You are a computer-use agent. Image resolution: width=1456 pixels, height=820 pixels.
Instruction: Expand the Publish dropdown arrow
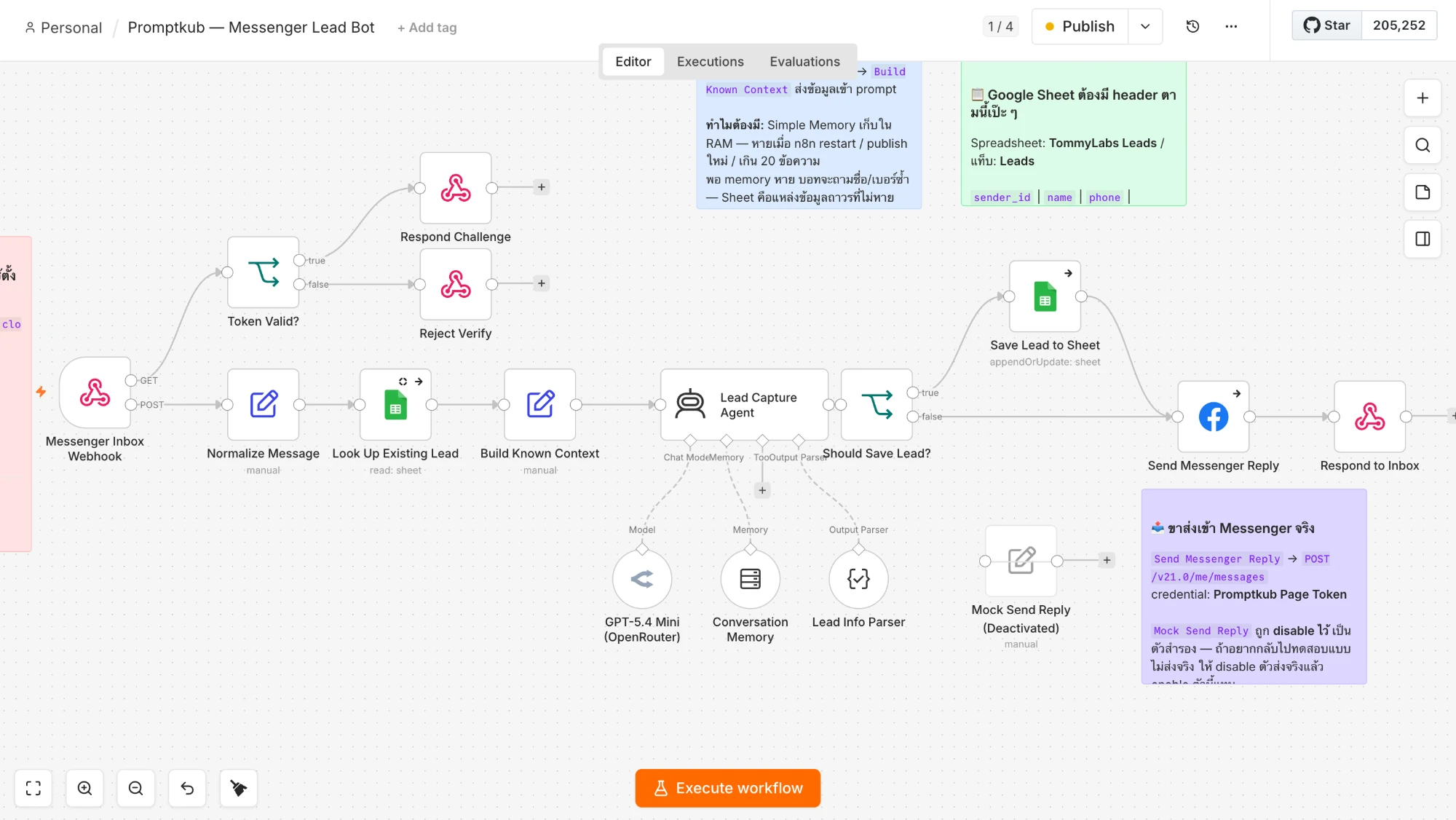[1145, 26]
